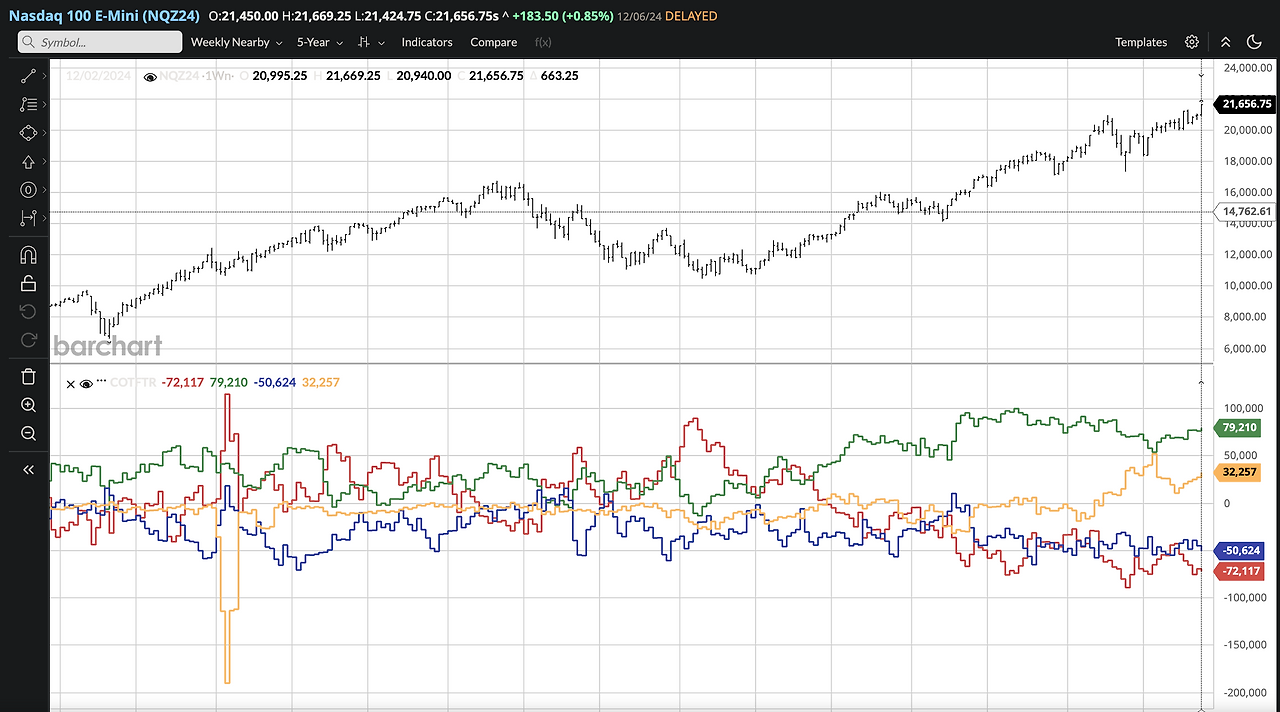This screenshot has height=712, width=1280.
Task: Click the green 79,210 axis label
Action: 1239,428
